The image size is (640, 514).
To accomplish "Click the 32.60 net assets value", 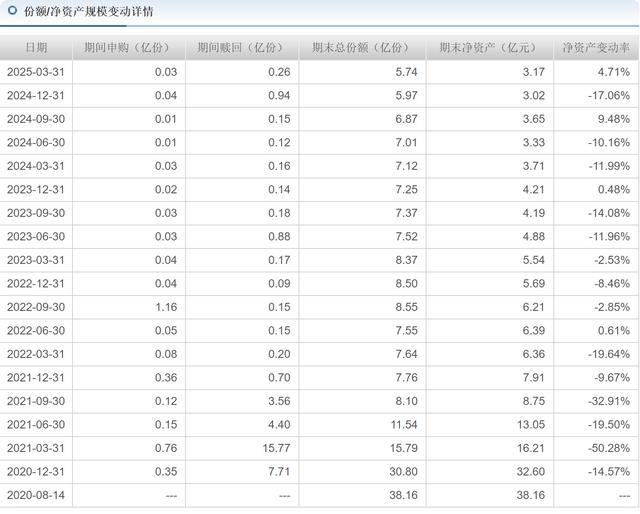I will pyautogui.click(x=531, y=472).
